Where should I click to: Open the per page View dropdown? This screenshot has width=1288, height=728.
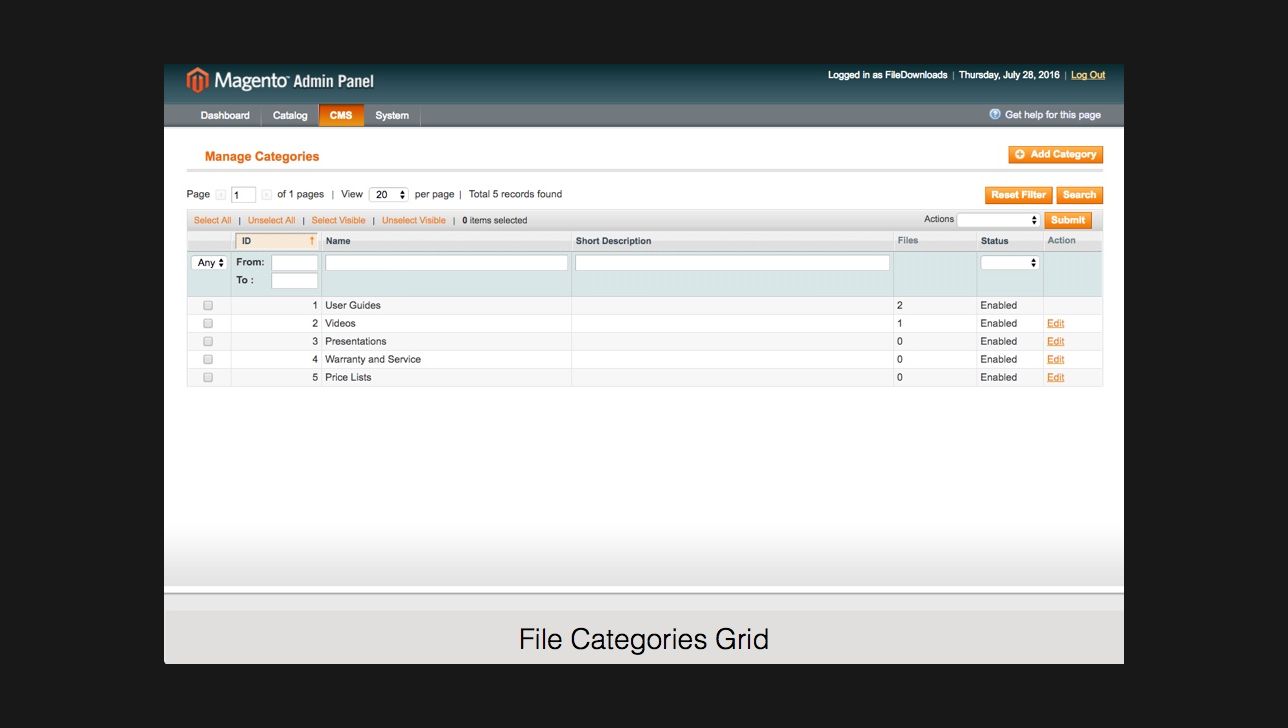[389, 195]
